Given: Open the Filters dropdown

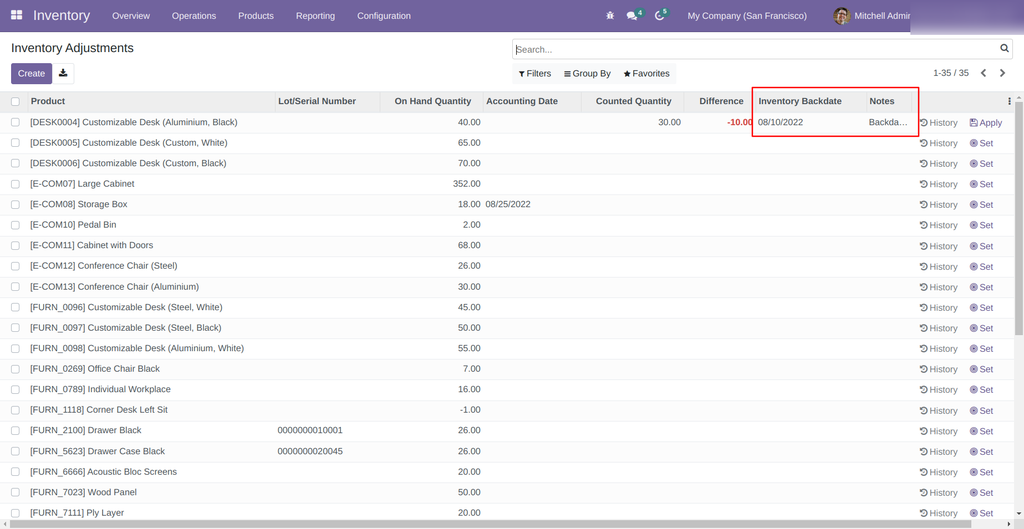Looking at the screenshot, I should [x=534, y=74].
